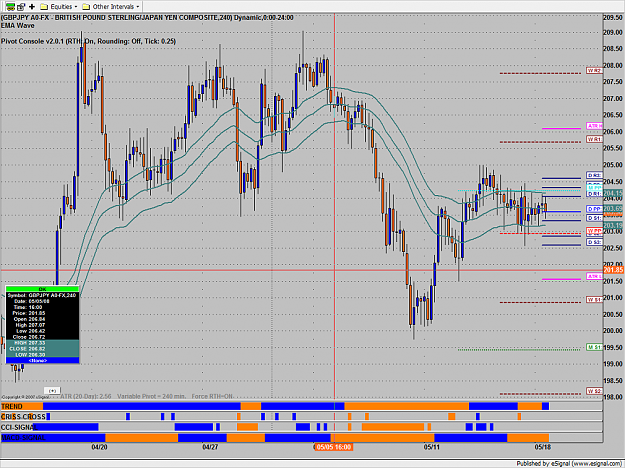Click the green chart symbol toolbar icon
The height and width of the screenshot is (468, 625).
[10, 7]
